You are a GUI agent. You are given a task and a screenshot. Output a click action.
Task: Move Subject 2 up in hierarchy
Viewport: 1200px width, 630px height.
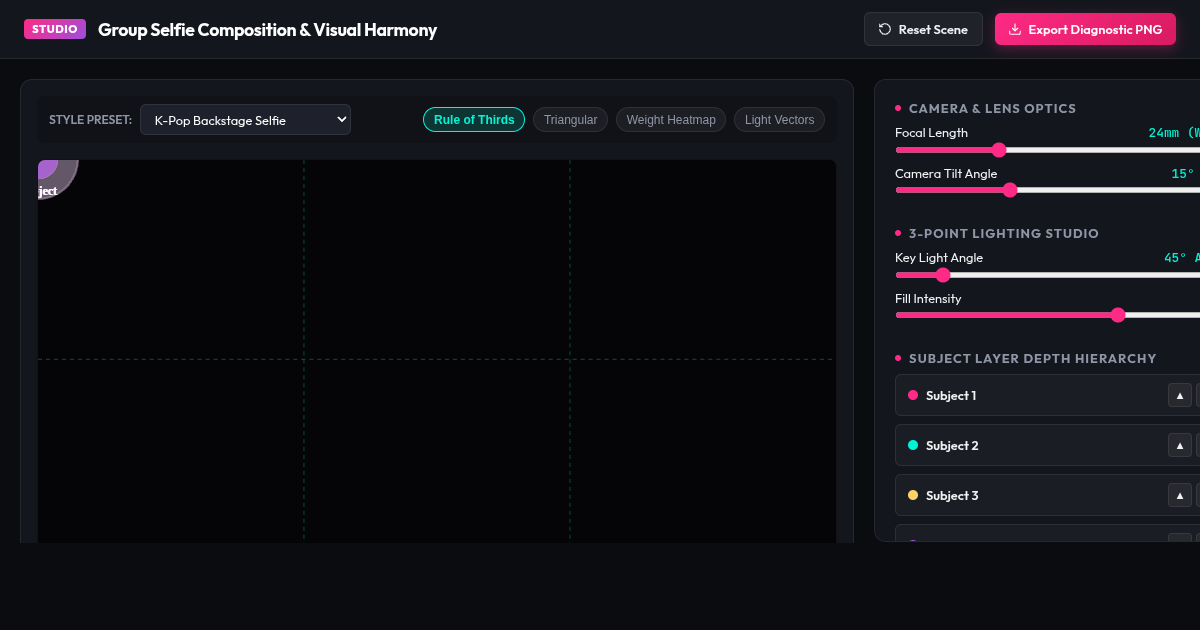coord(1180,445)
